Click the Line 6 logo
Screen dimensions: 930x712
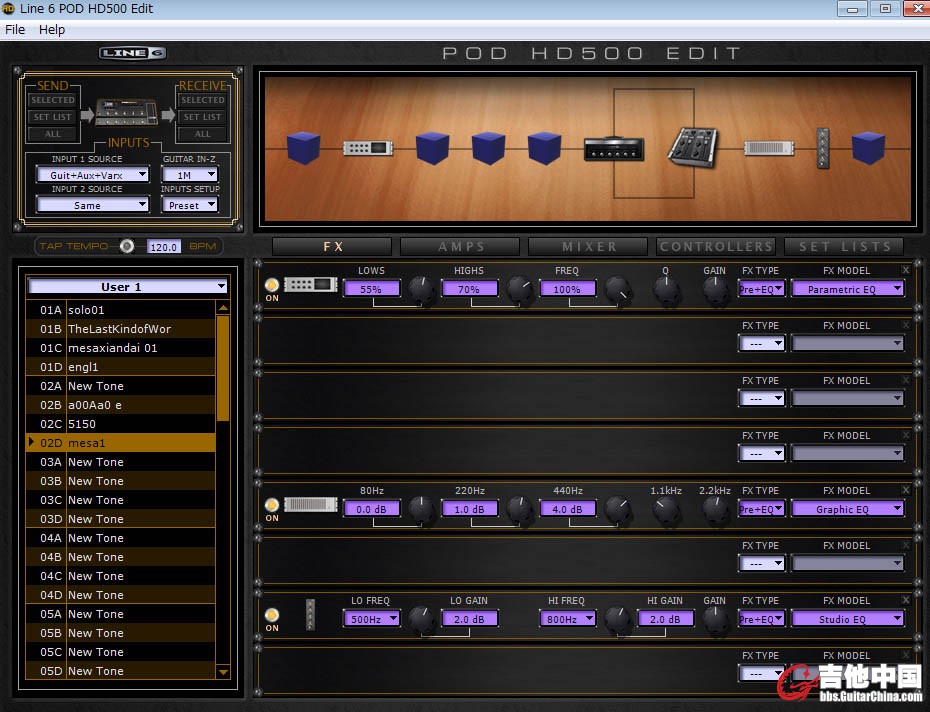pos(132,53)
